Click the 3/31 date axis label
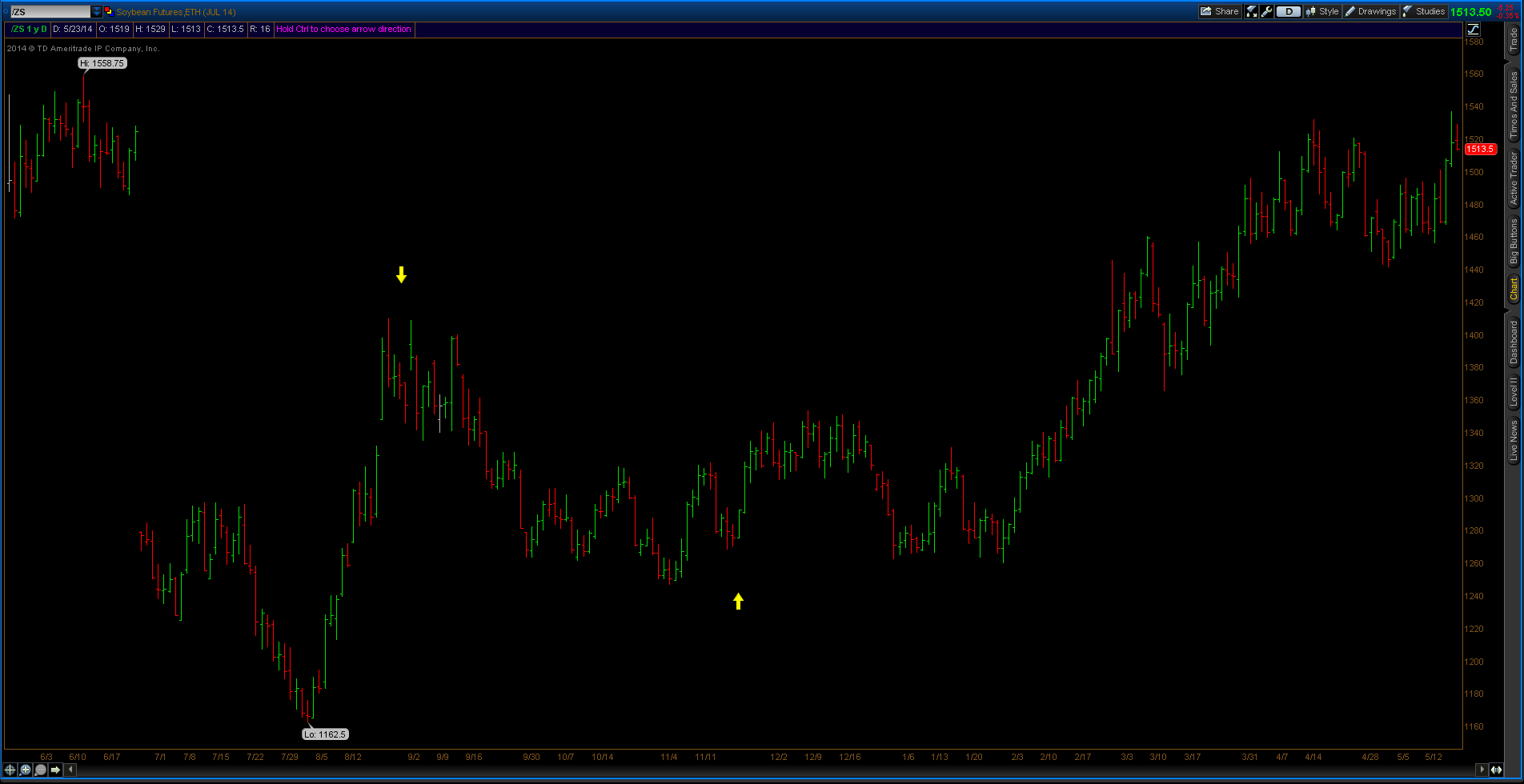Image resolution: width=1524 pixels, height=784 pixels. tap(1249, 757)
